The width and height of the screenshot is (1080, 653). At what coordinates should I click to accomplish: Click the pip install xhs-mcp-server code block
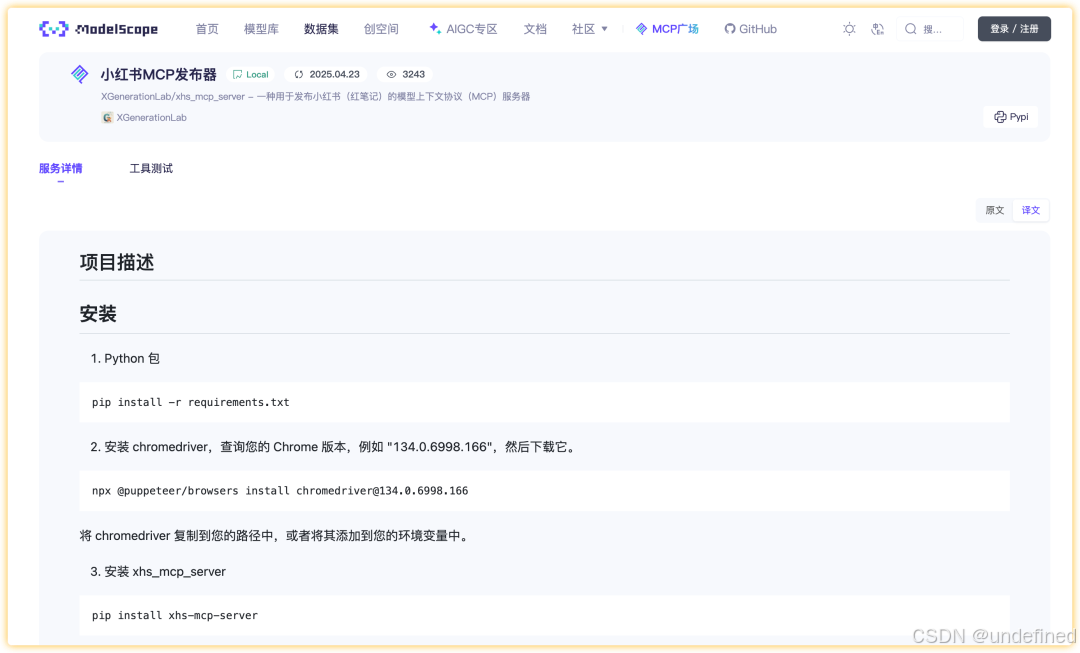(x=544, y=615)
